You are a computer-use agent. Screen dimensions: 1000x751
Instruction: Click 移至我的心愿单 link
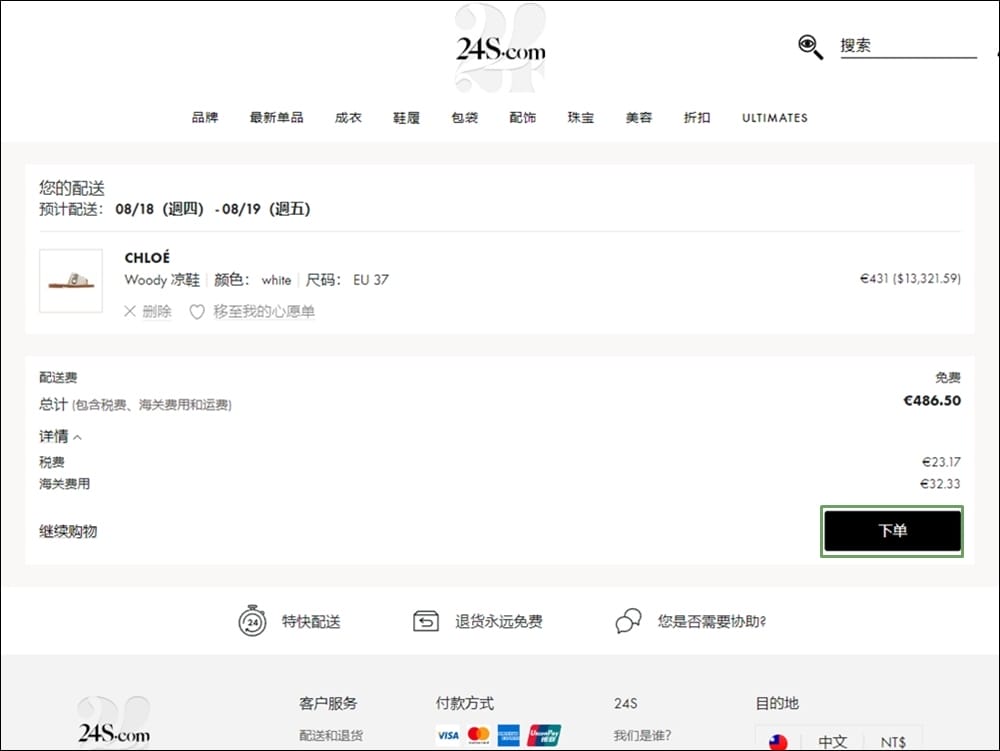click(x=264, y=311)
